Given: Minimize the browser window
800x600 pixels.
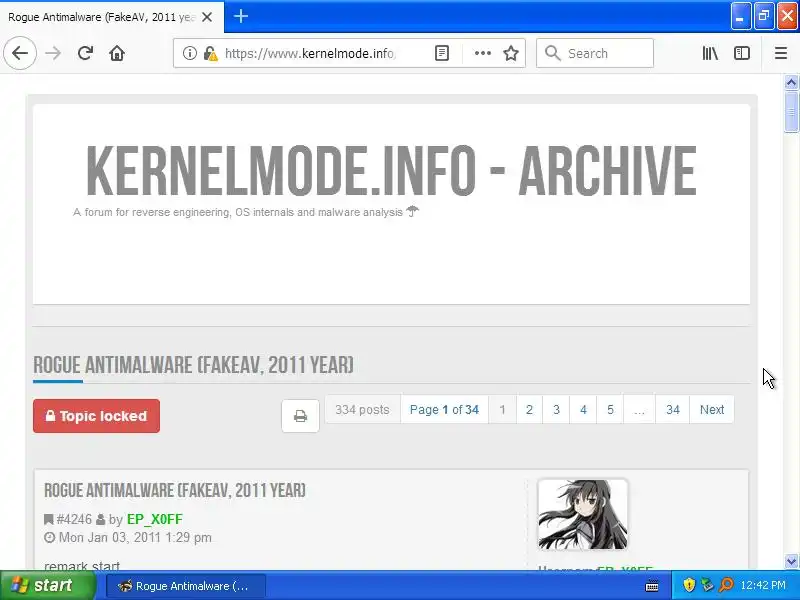Looking at the screenshot, I should point(740,16).
